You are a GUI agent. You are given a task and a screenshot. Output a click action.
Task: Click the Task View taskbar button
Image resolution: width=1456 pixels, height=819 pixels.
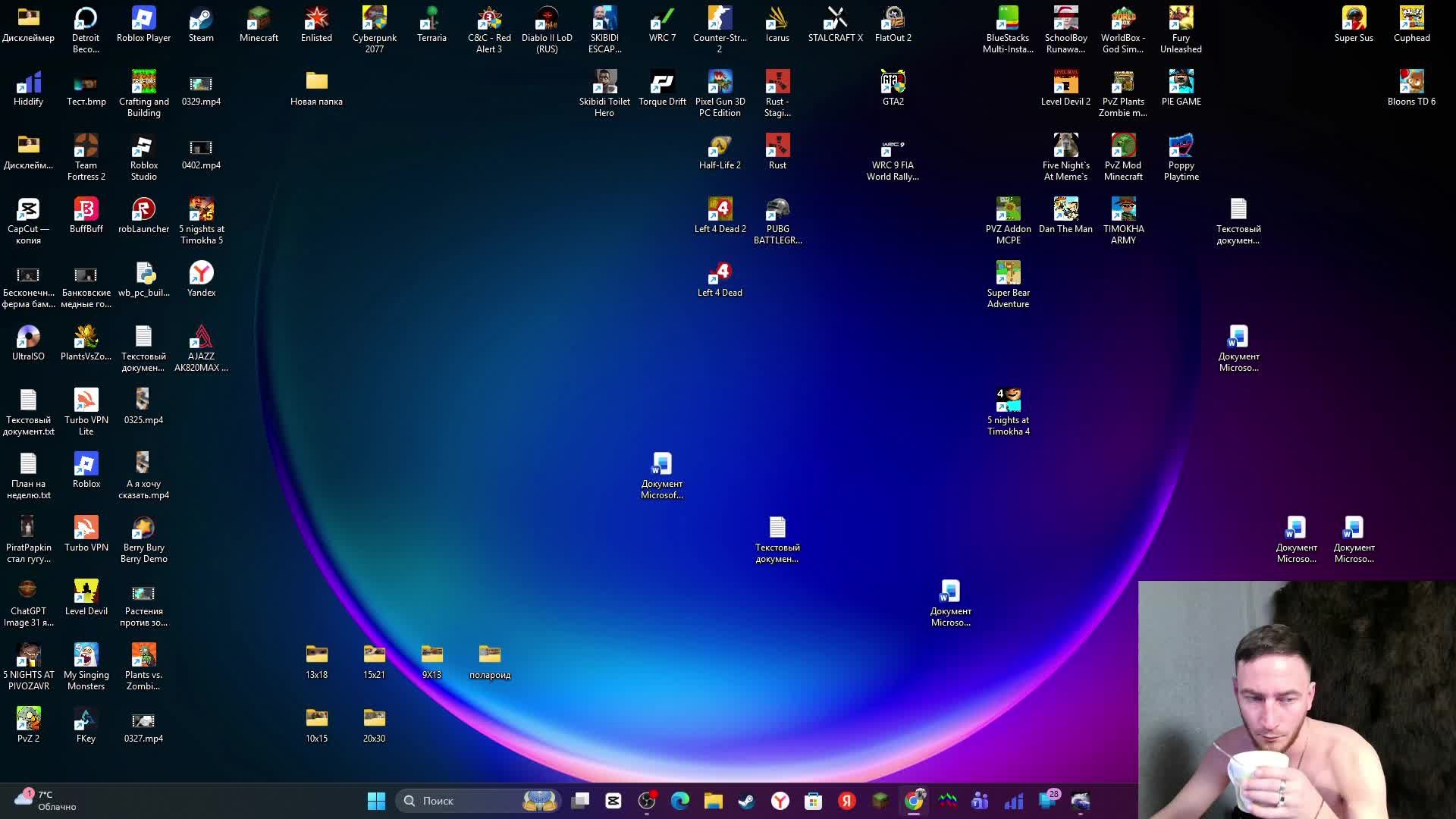[x=581, y=801]
